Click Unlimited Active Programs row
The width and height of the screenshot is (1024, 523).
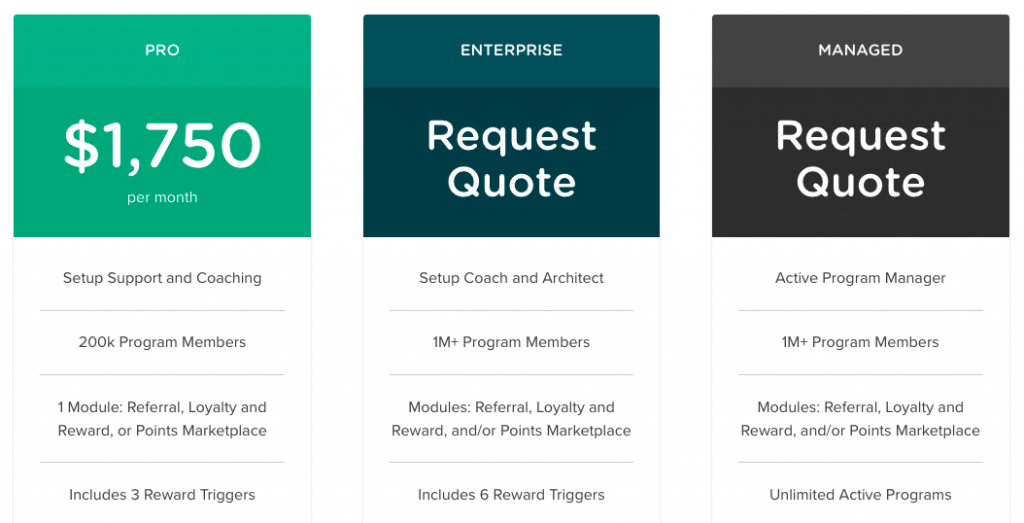pos(860,495)
